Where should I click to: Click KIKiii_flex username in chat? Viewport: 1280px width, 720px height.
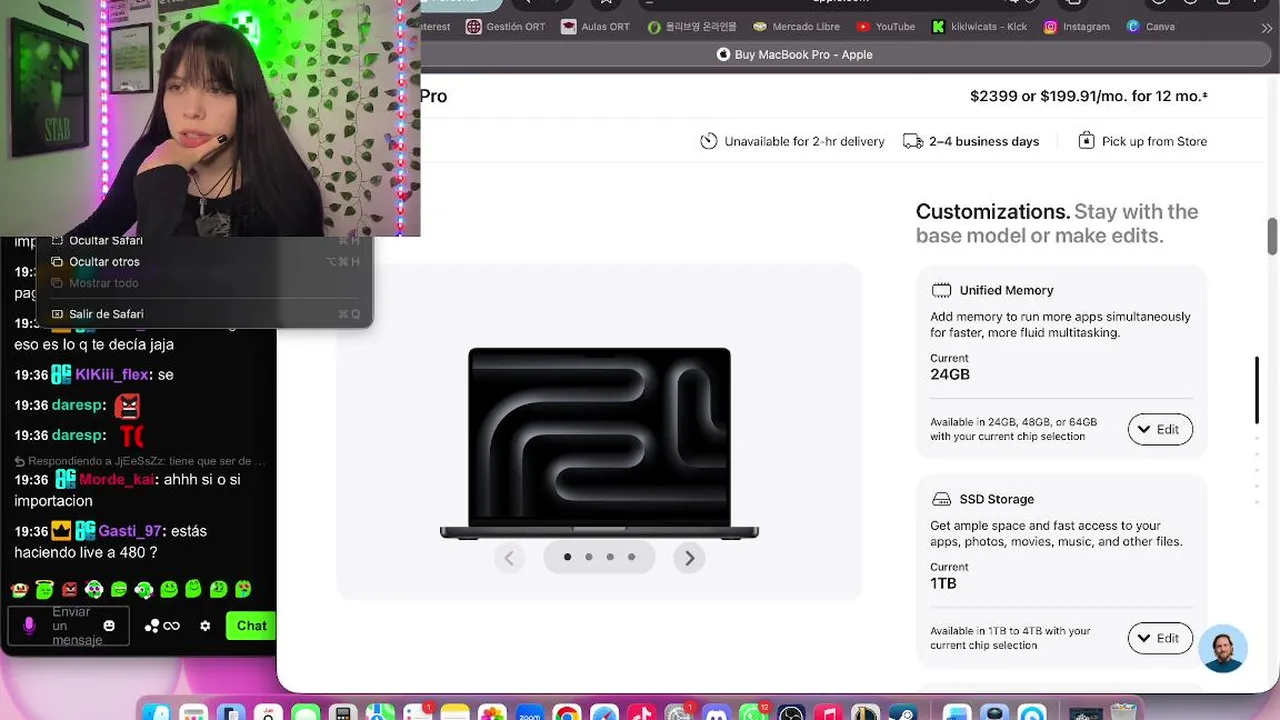[112, 375]
